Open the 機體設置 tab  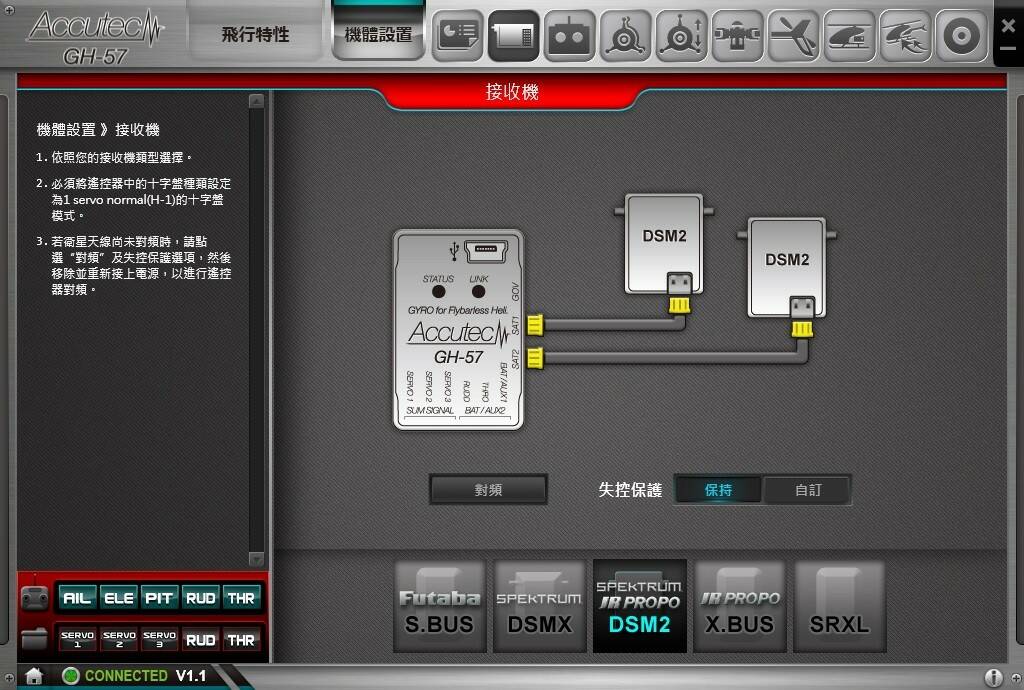pyautogui.click(x=378, y=34)
